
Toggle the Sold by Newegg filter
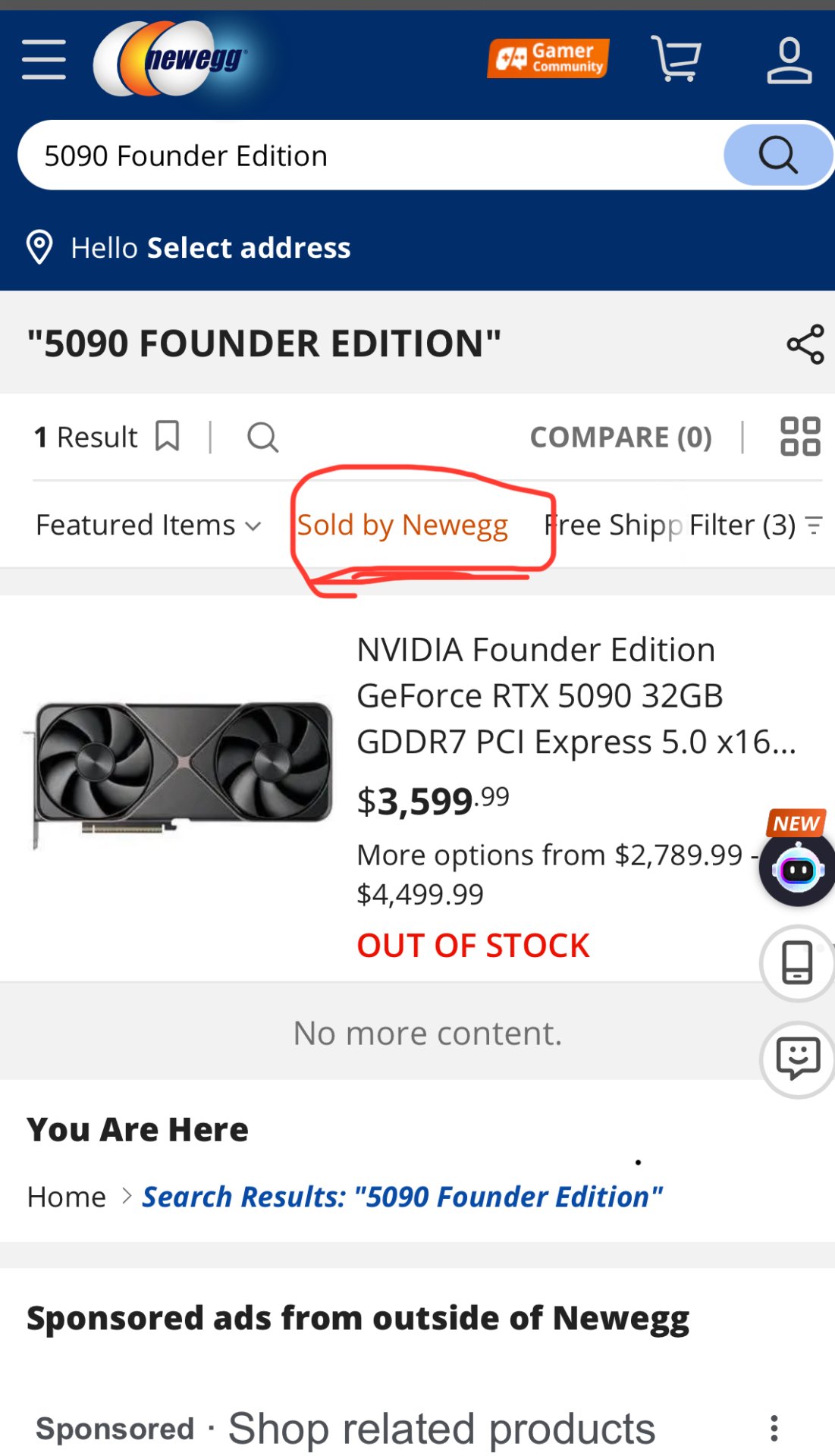[x=403, y=525]
